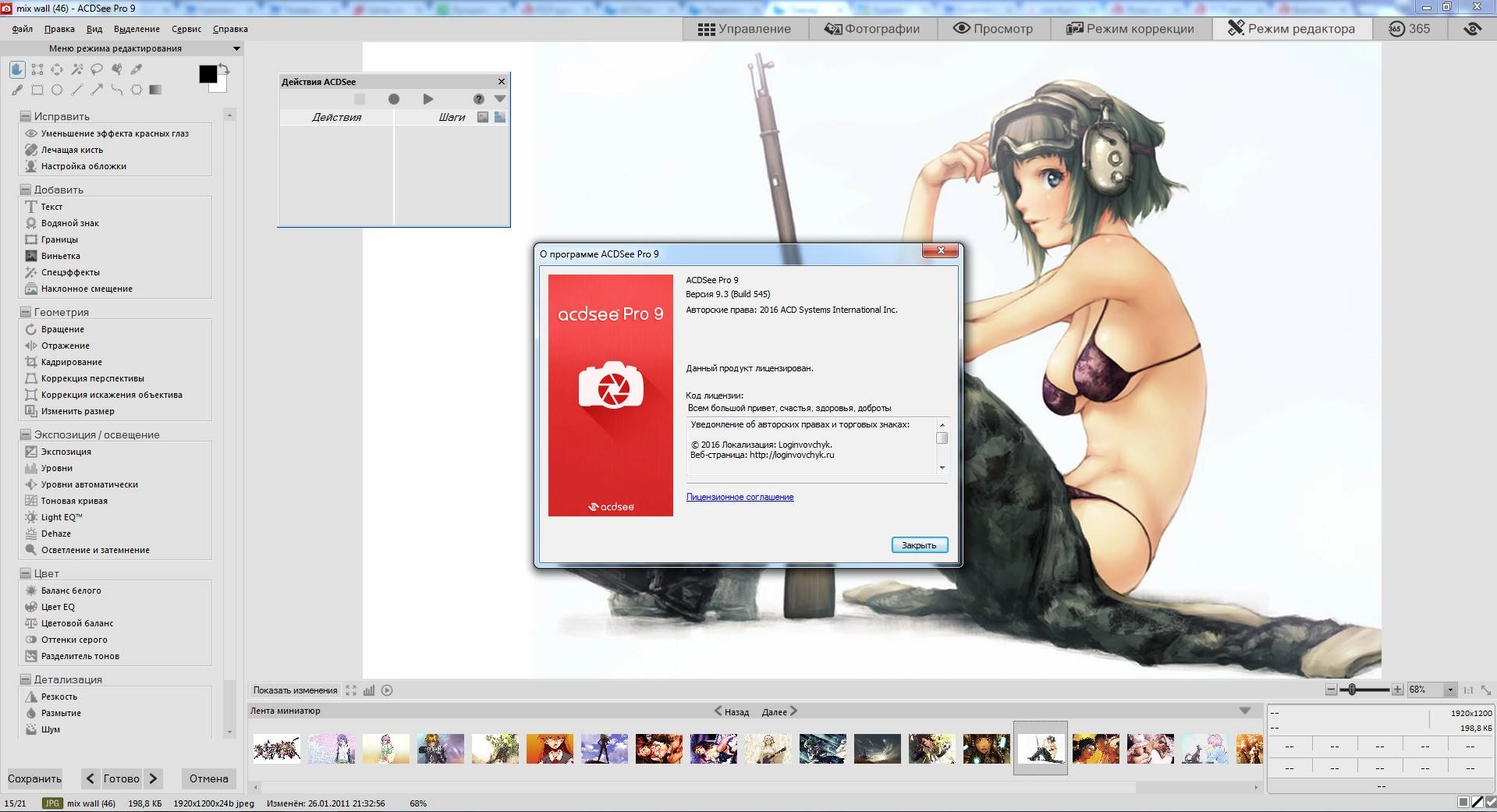Screen dimensions: 1497x812
Task: Collapse the Исправить group
Action: [x=26, y=116]
